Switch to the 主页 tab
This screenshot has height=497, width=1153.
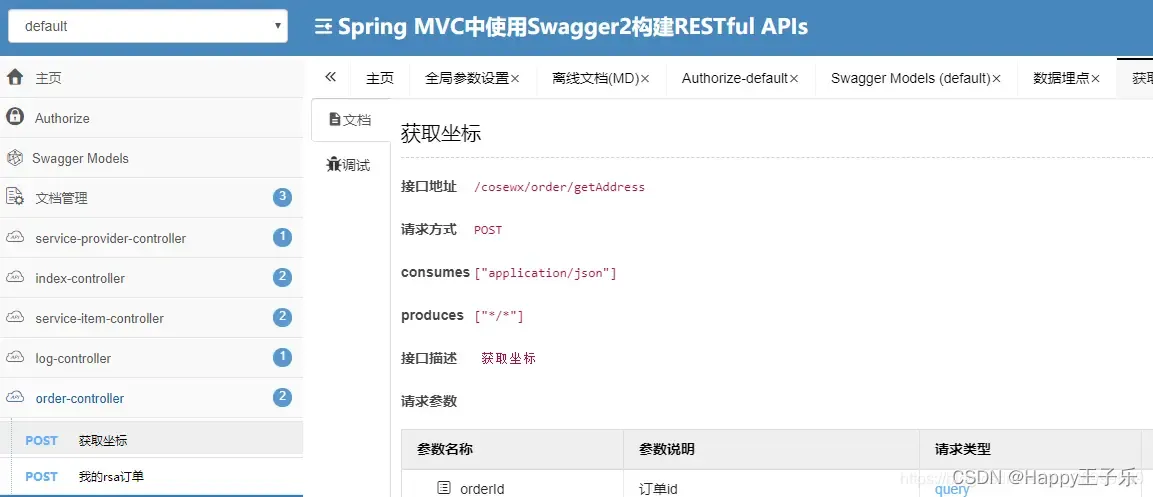click(380, 78)
